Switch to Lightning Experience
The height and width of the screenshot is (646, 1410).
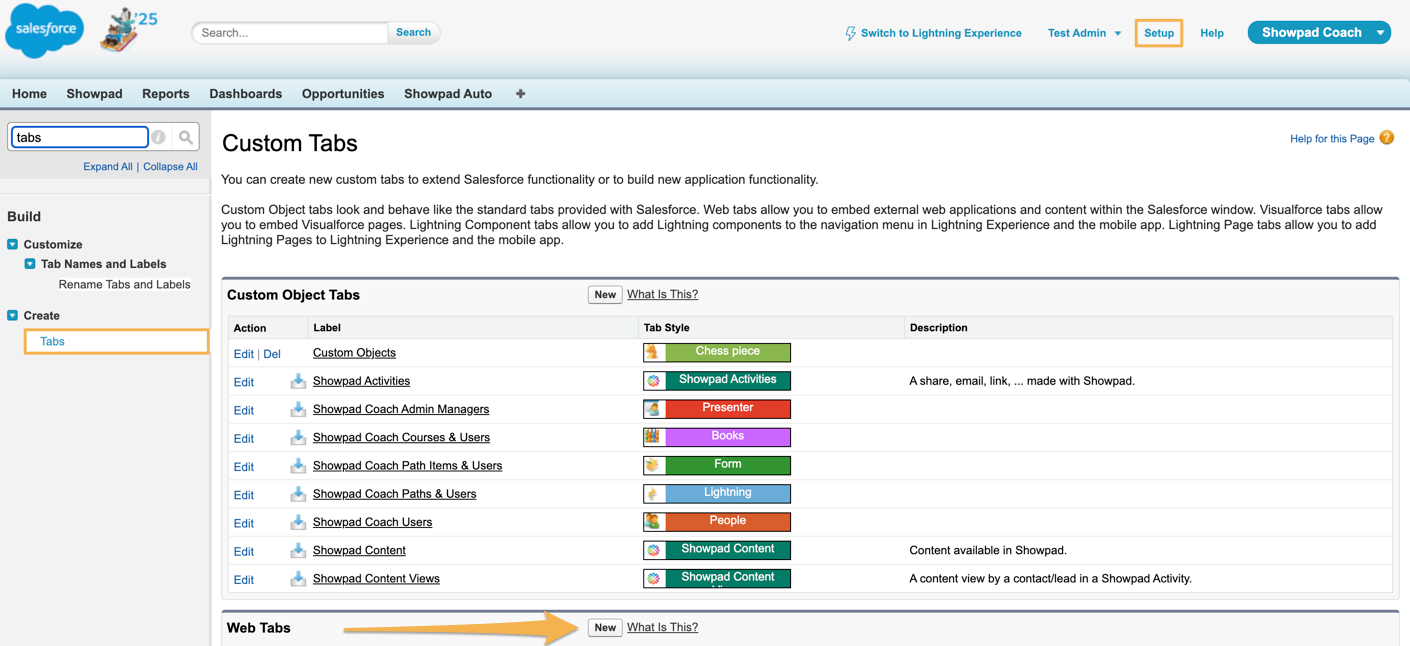pyautogui.click(x=933, y=33)
